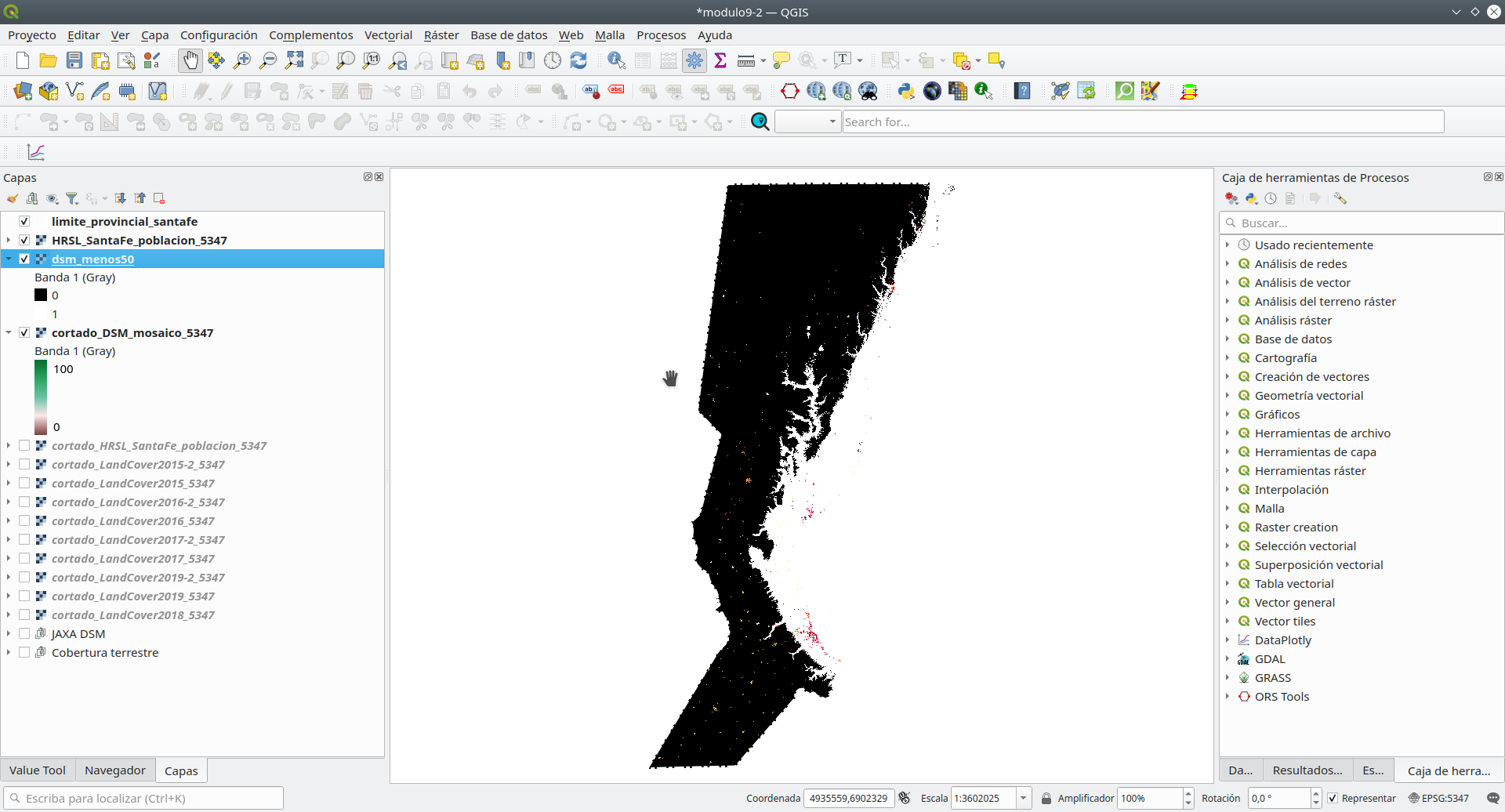
Task: Switch to the Navegador tab
Action: (x=115, y=770)
